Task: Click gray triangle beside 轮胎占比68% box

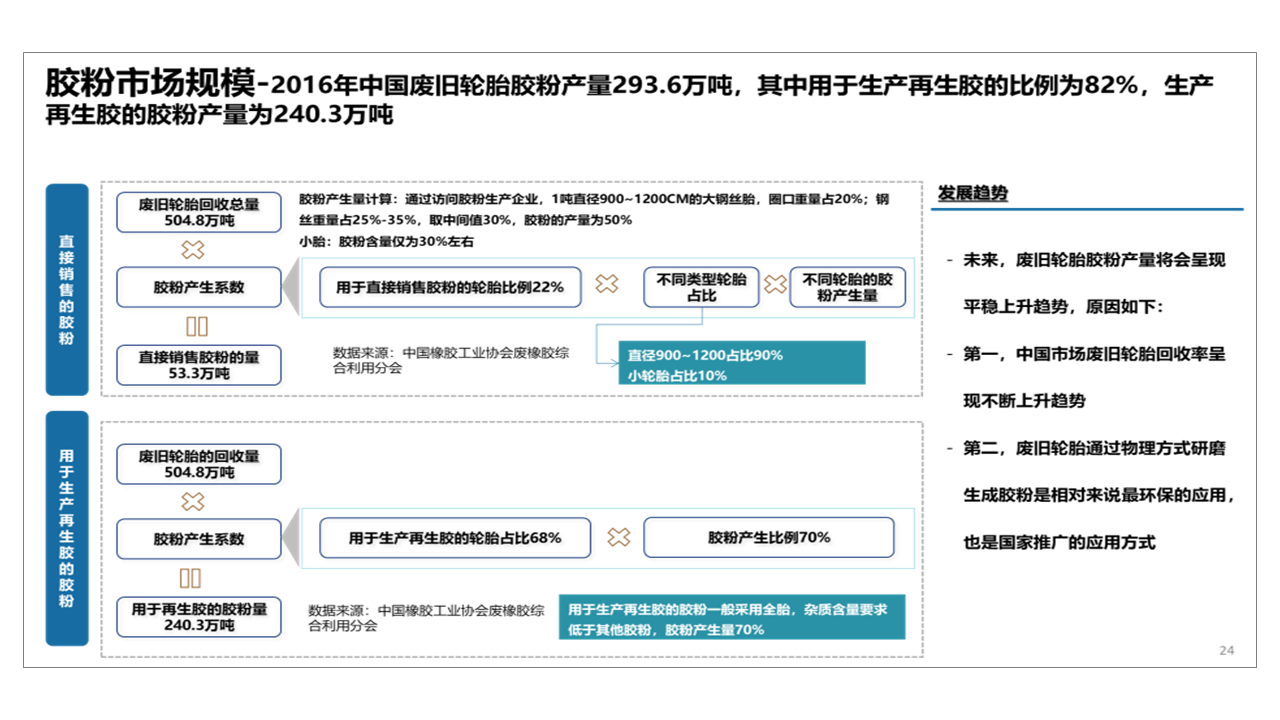Action: [x=291, y=538]
